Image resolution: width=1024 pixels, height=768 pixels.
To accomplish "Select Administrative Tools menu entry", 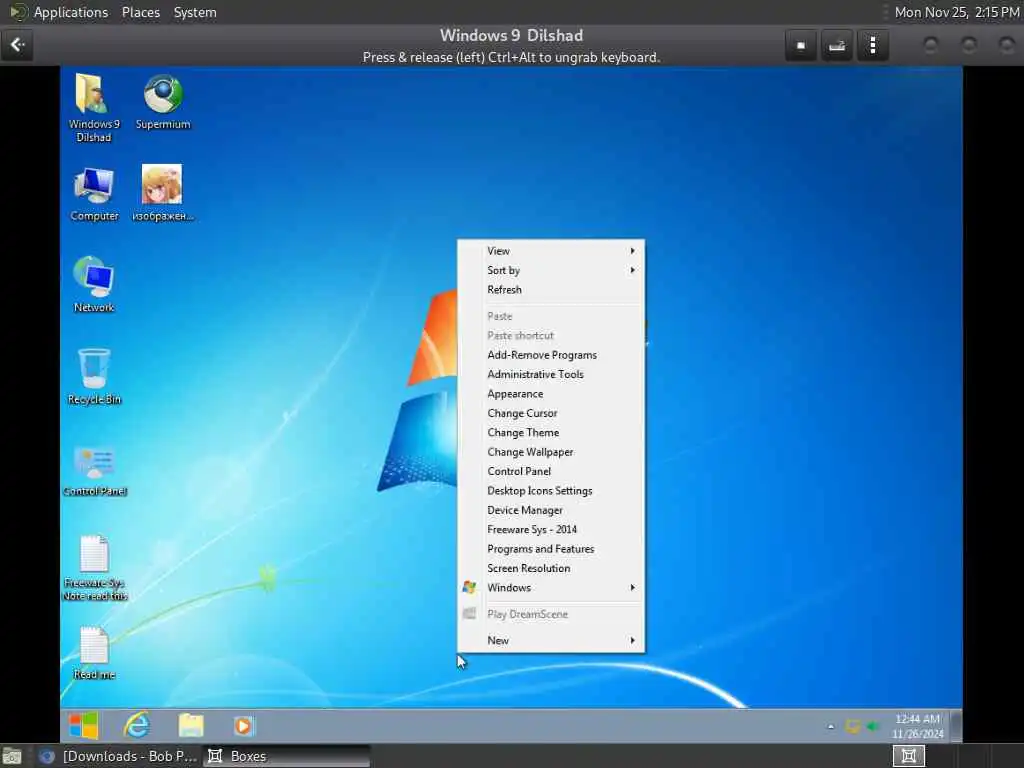I will click(551, 374).
